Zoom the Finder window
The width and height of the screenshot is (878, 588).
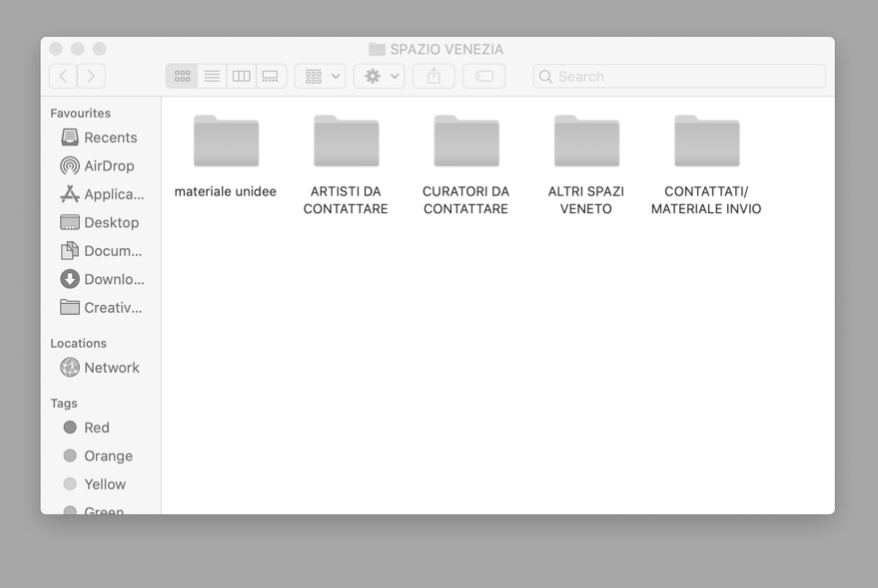[x=99, y=49]
